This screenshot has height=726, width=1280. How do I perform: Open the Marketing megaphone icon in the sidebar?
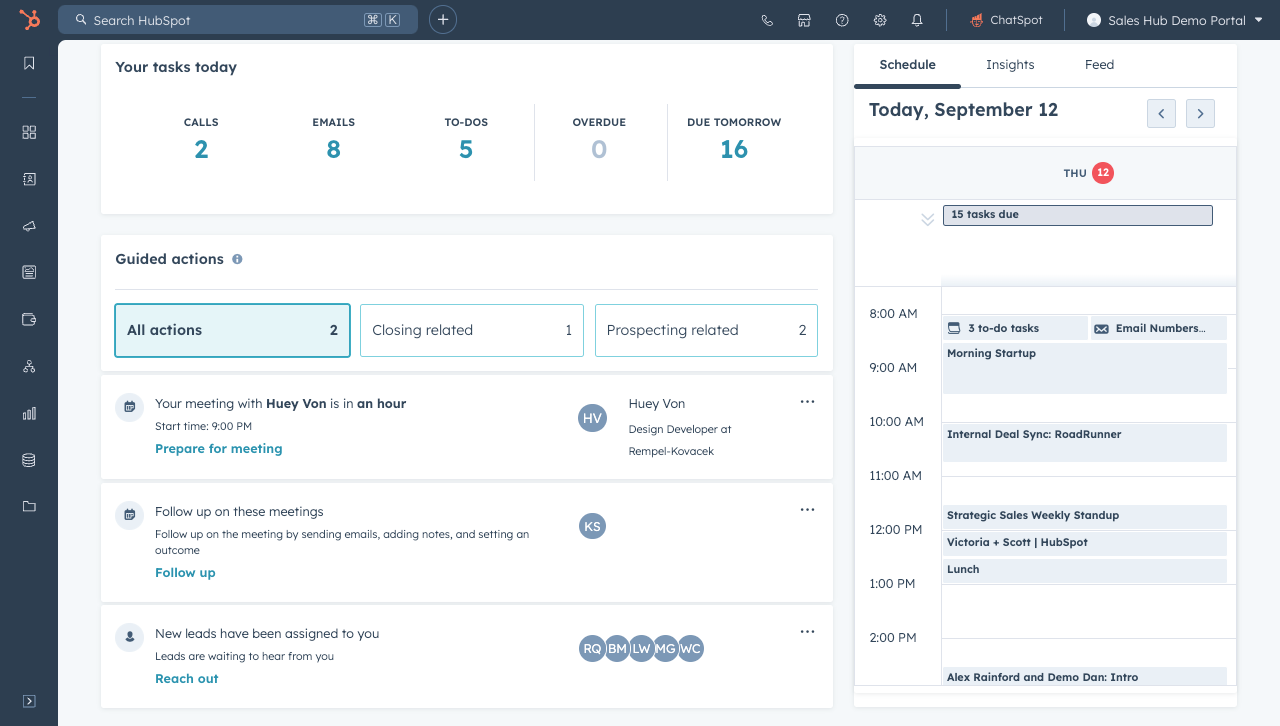click(28, 225)
